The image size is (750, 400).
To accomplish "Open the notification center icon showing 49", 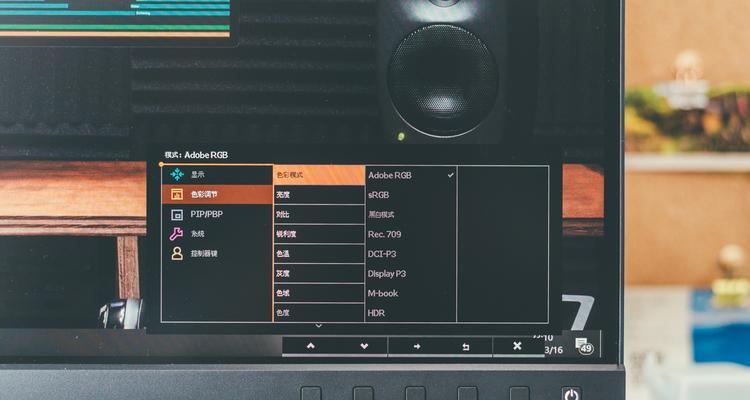I will point(585,345).
